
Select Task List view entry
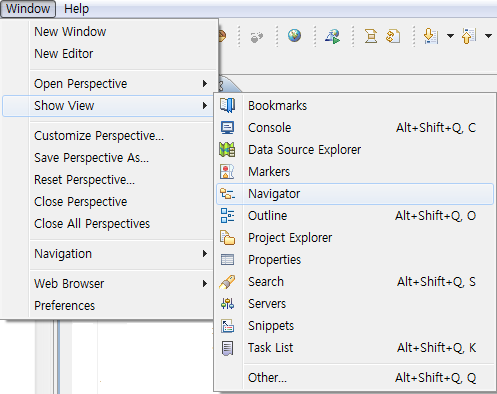point(355,348)
